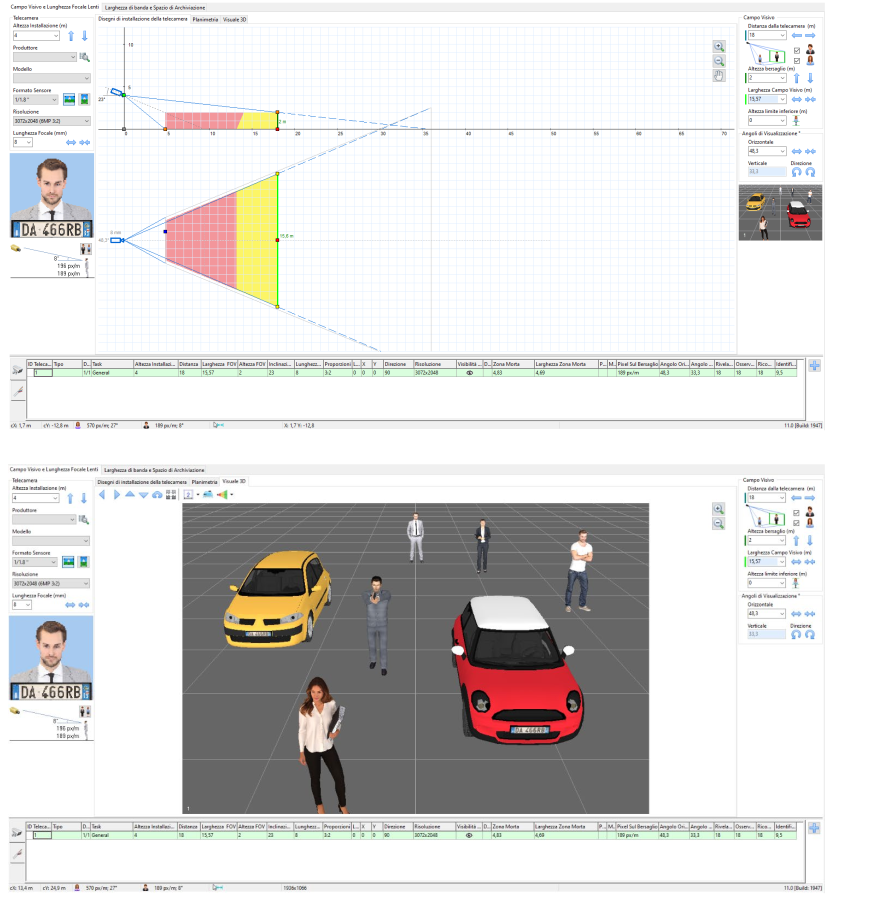Toggle the female figure checkbox in drawing window

click(x=796, y=60)
